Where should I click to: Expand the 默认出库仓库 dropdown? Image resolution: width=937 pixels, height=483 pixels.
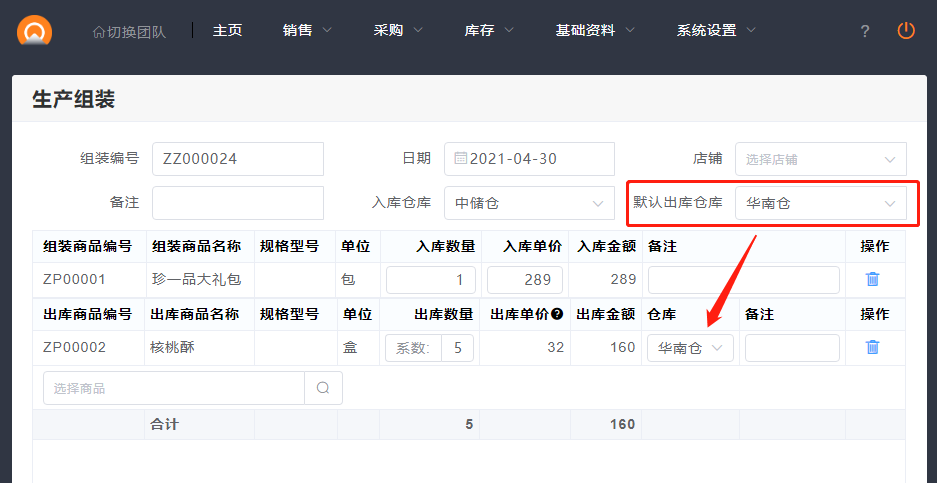pyautogui.click(x=820, y=203)
